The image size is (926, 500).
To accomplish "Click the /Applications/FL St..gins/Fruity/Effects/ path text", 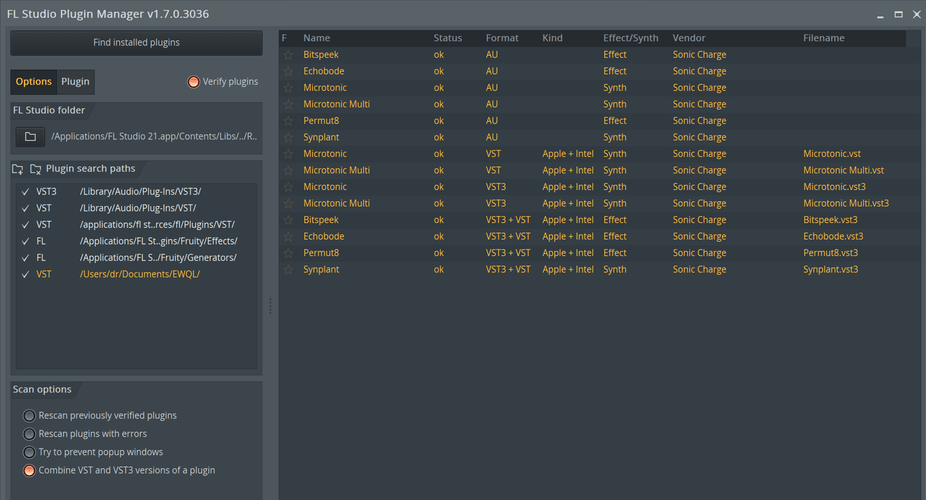I will 158,241.
